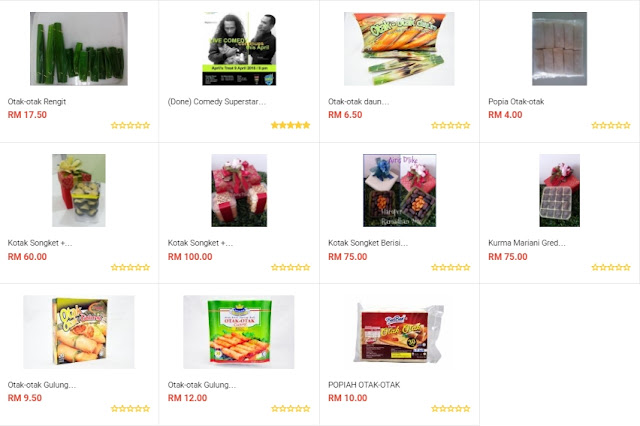Click star rating for Popia Otak-otak
Screen dimensions: 640x426
(611, 125)
